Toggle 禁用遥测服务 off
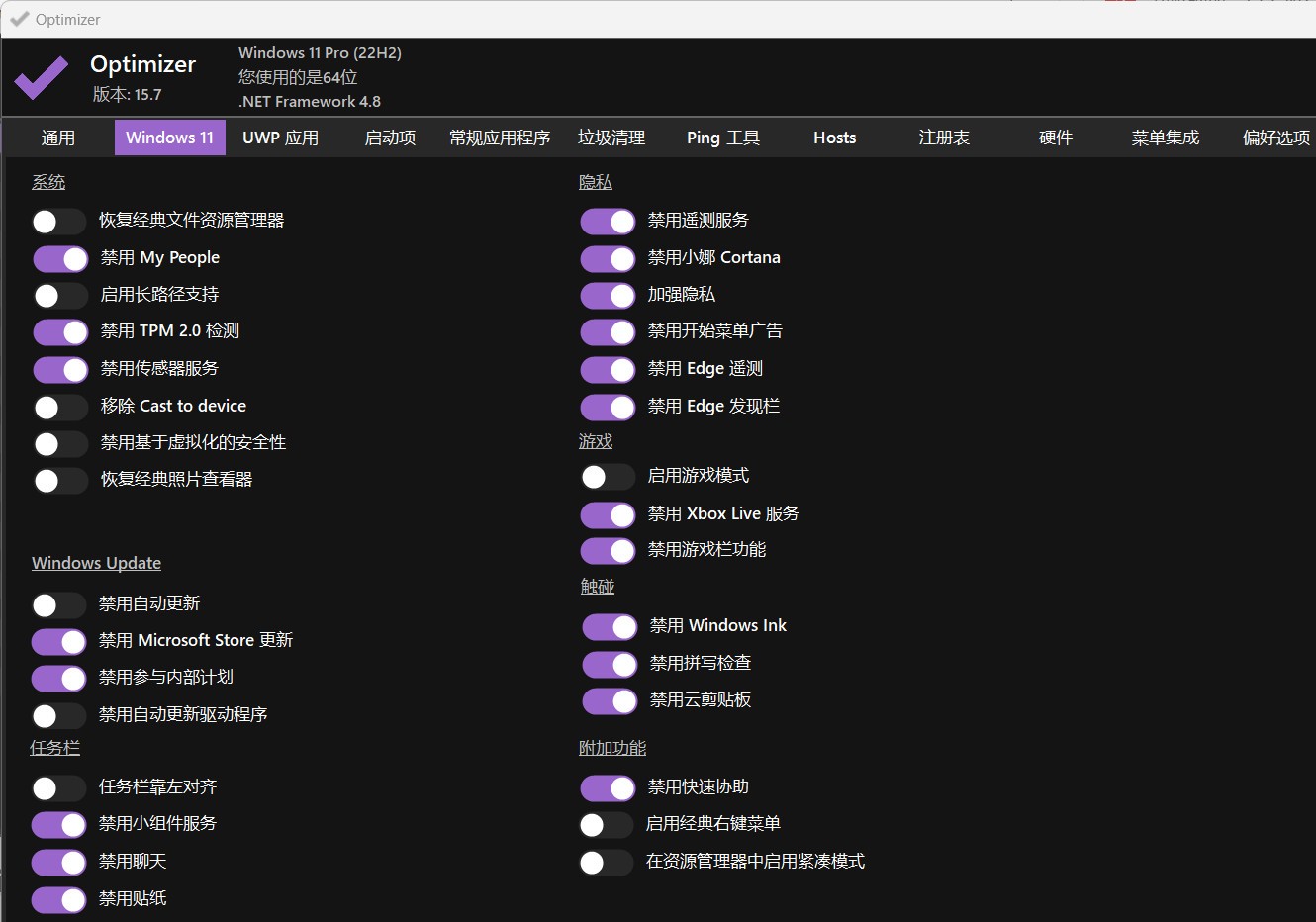The image size is (1316, 922). pos(608,222)
